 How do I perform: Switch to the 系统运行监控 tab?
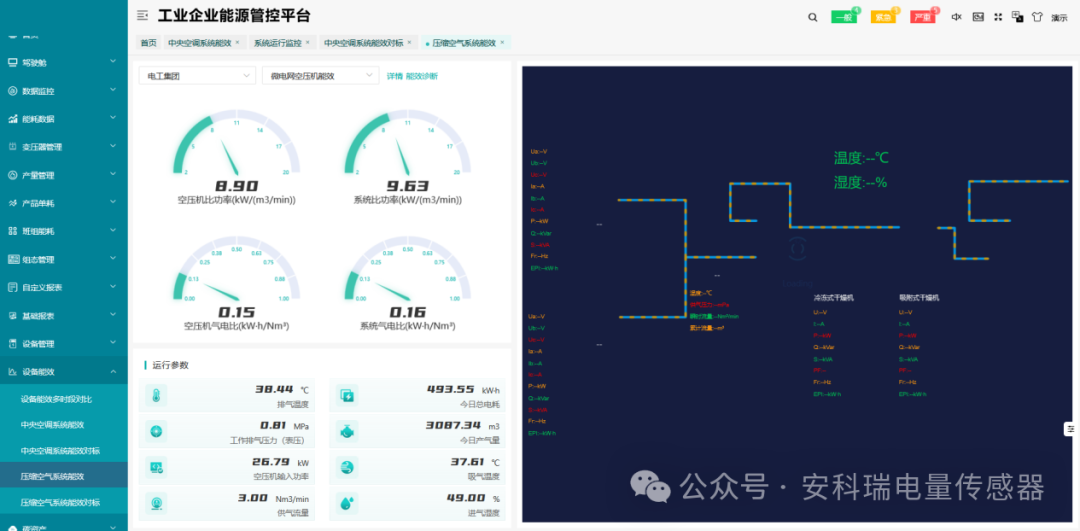278,43
